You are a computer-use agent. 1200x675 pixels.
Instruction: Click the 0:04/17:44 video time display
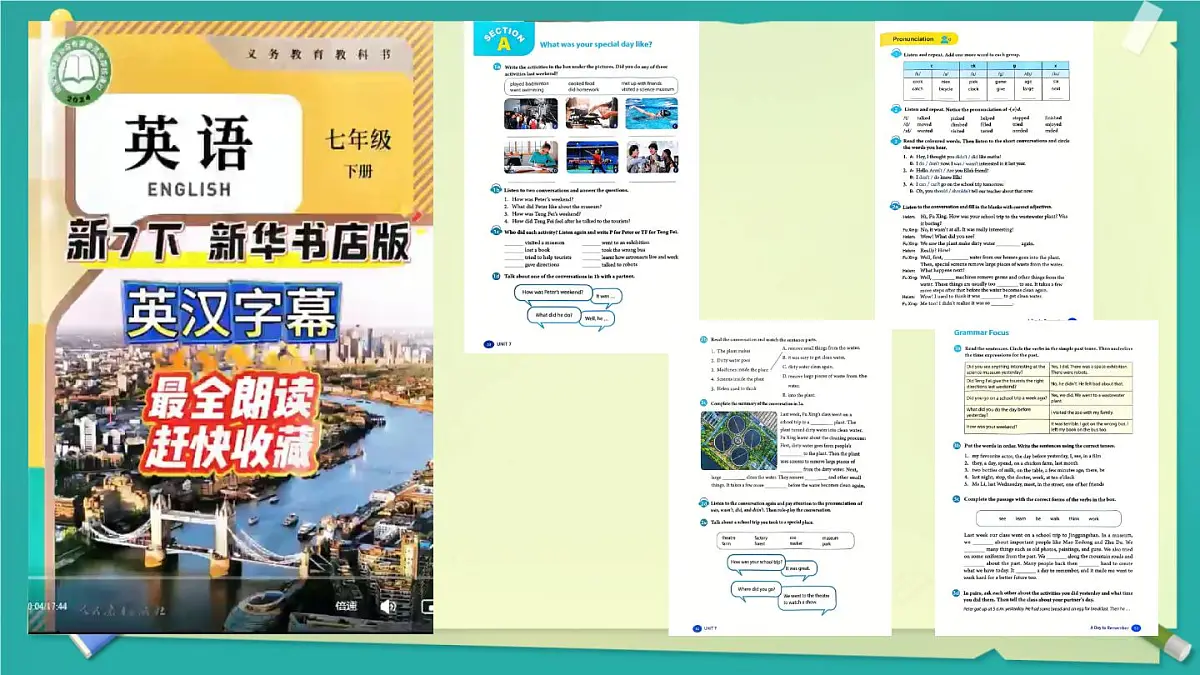click(x=47, y=606)
